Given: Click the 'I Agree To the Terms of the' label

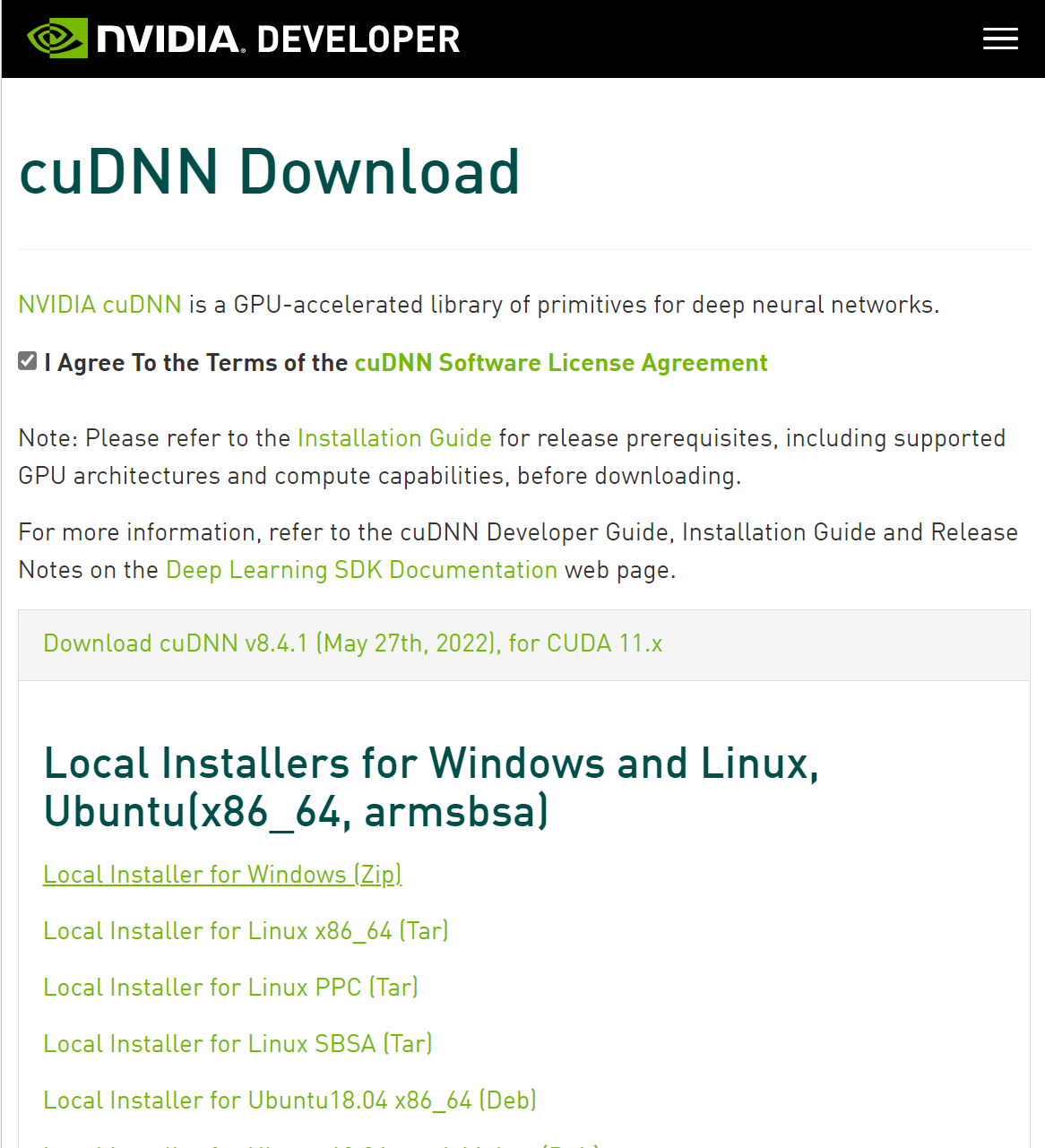Looking at the screenshot, I should click(196, 363).
